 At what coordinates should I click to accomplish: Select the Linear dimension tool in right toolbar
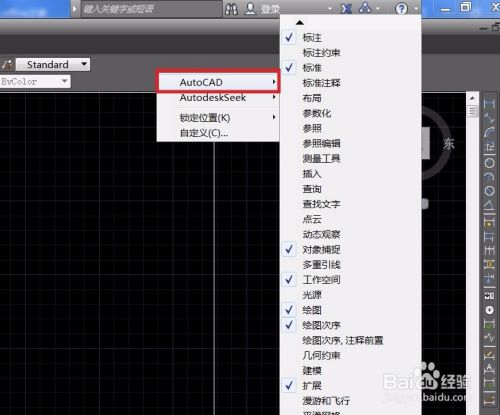pyautogui.click(x=489, y=104)
